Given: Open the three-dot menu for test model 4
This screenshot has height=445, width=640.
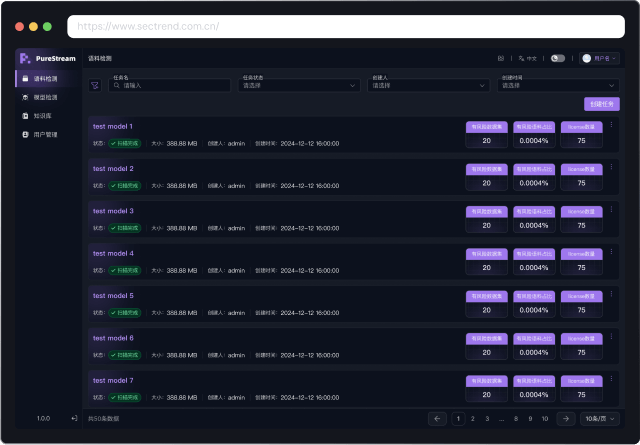Looking at the screenshot, I should (611, 252).
